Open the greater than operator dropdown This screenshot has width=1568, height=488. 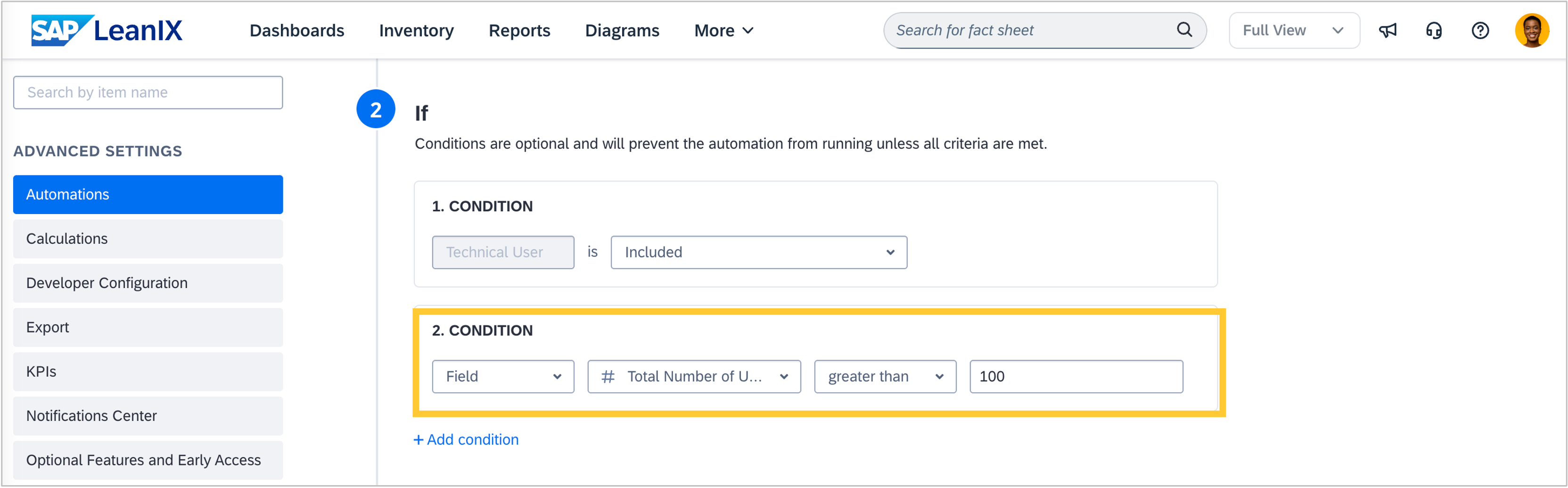point(885,377)
